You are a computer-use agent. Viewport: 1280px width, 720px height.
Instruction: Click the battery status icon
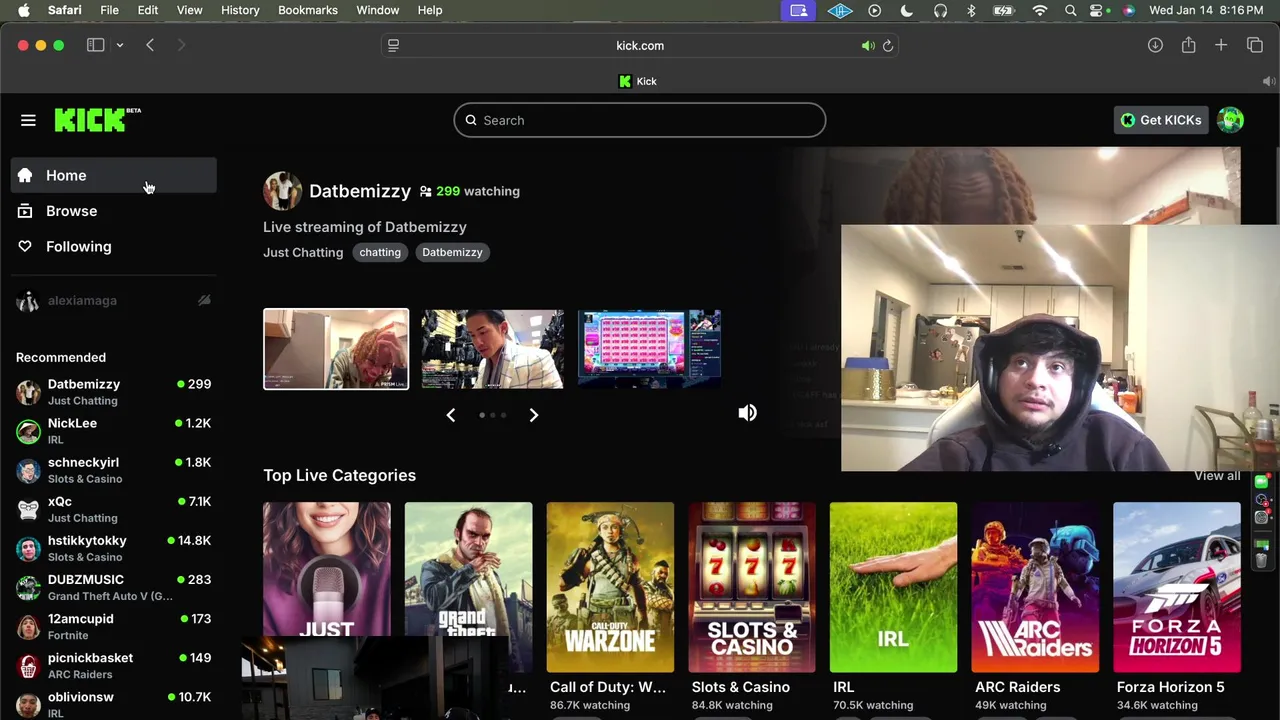1003,10
